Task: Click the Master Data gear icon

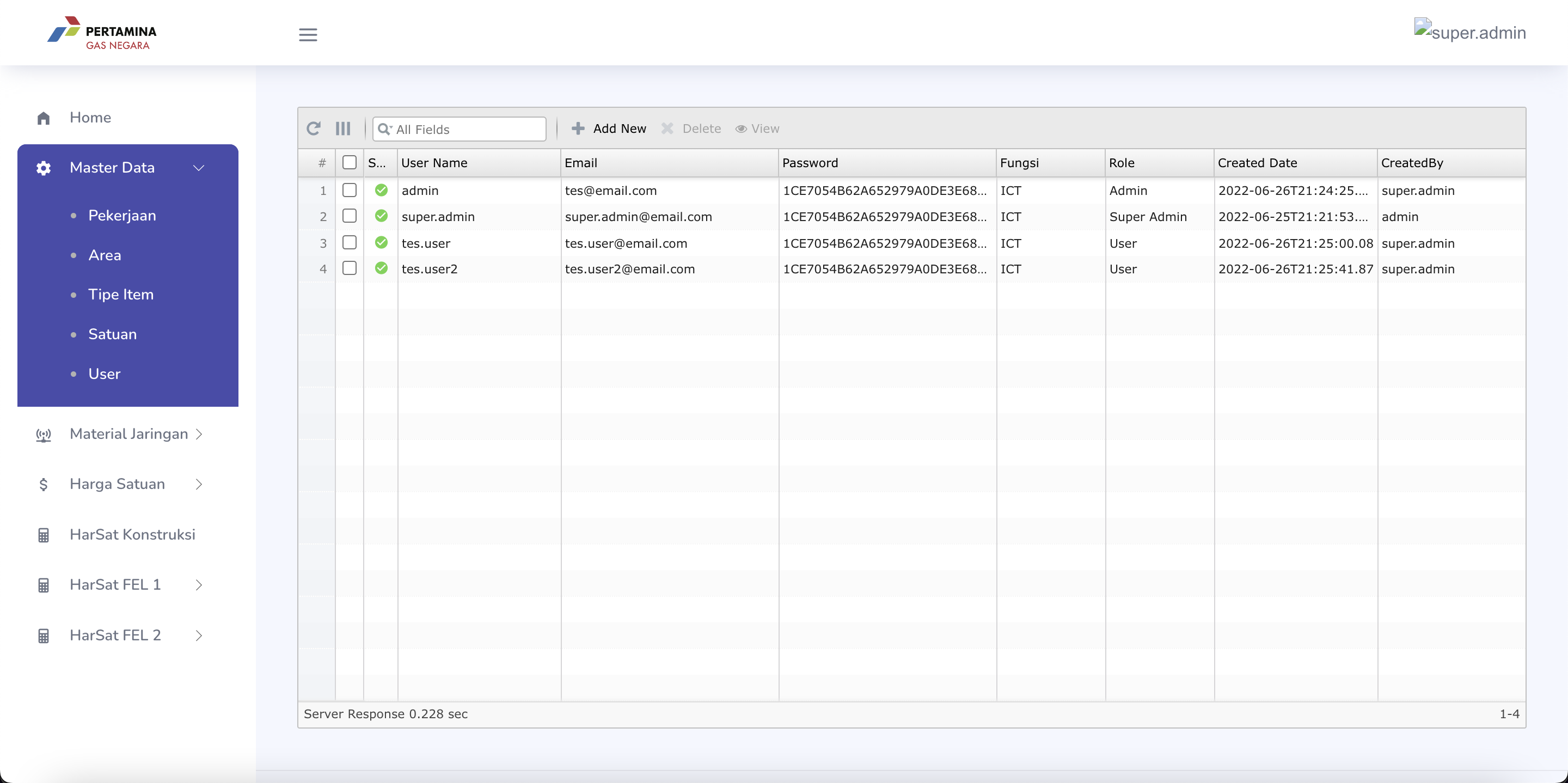Action: 43,168
